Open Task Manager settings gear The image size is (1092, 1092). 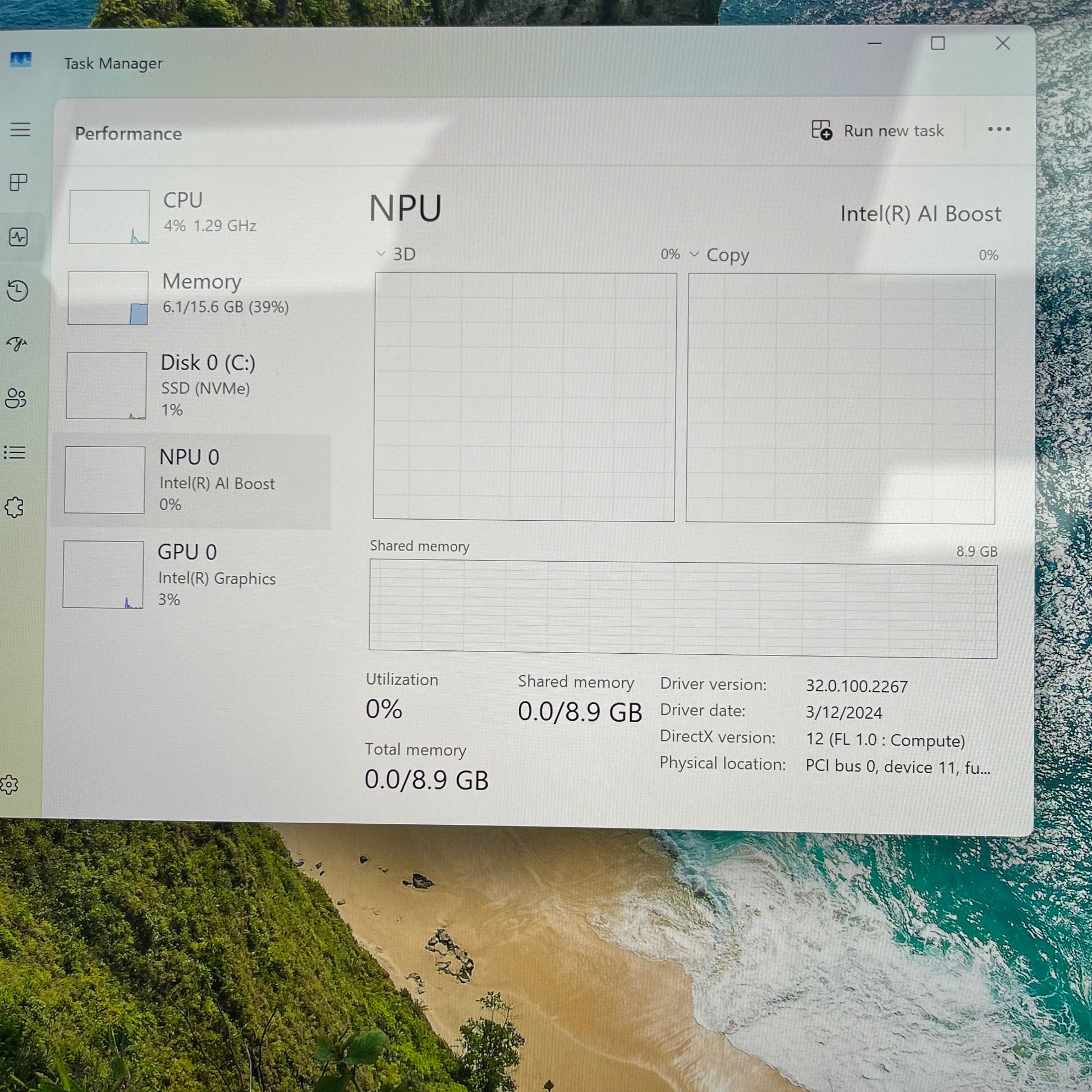click(x=10, y=784)
